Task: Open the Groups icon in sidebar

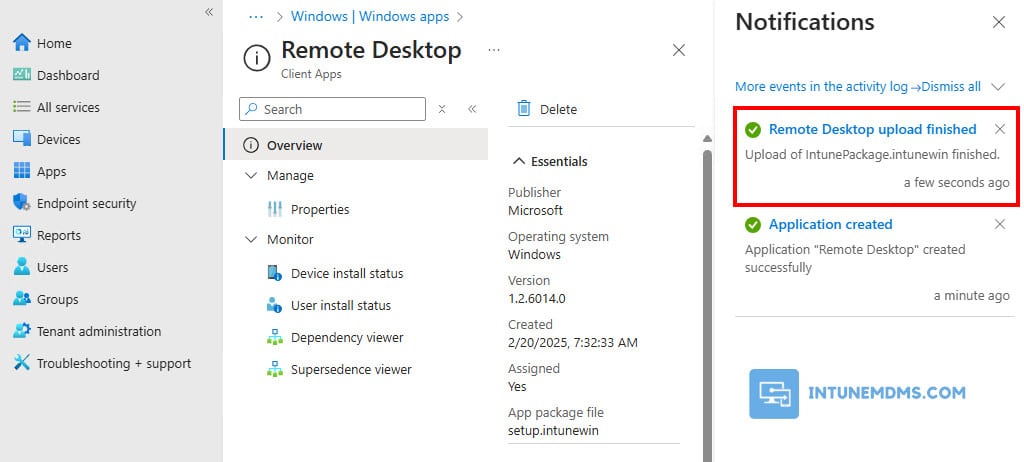Action: 22,299
